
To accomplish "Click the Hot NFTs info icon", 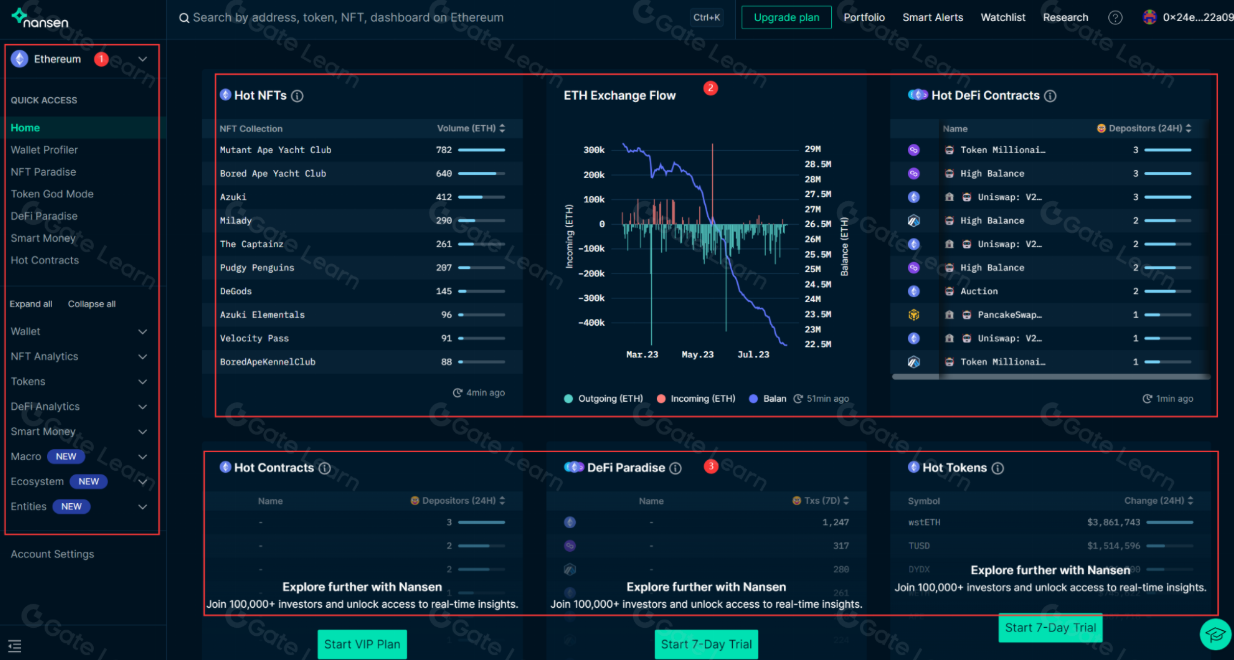I will point(297,96).
